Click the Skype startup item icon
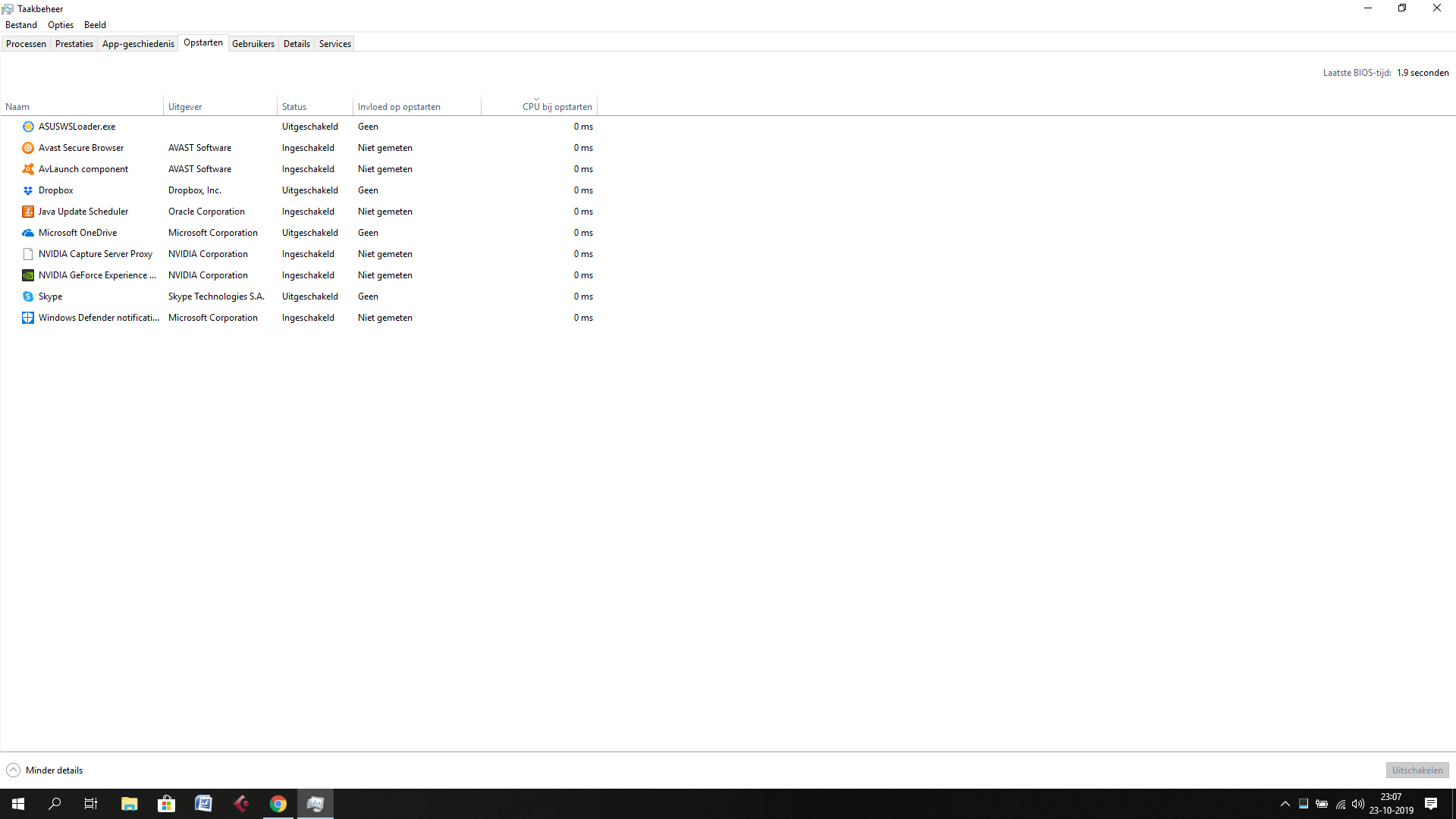 tap(28, 297)
